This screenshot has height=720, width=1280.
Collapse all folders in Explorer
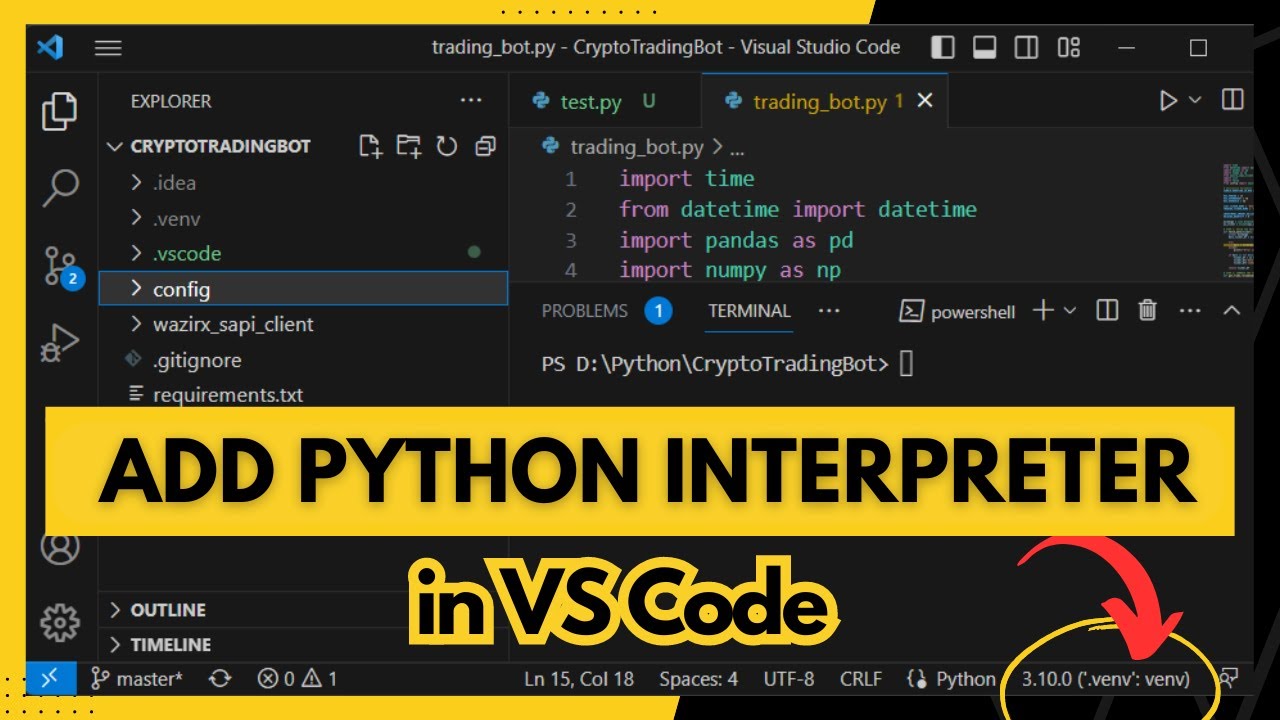pyautogui.click(x=485, y=146)
